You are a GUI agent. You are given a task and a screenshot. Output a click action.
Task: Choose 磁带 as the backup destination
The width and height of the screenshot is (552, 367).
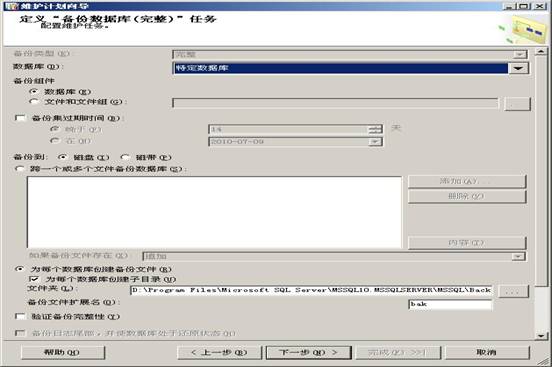point(125,157)
